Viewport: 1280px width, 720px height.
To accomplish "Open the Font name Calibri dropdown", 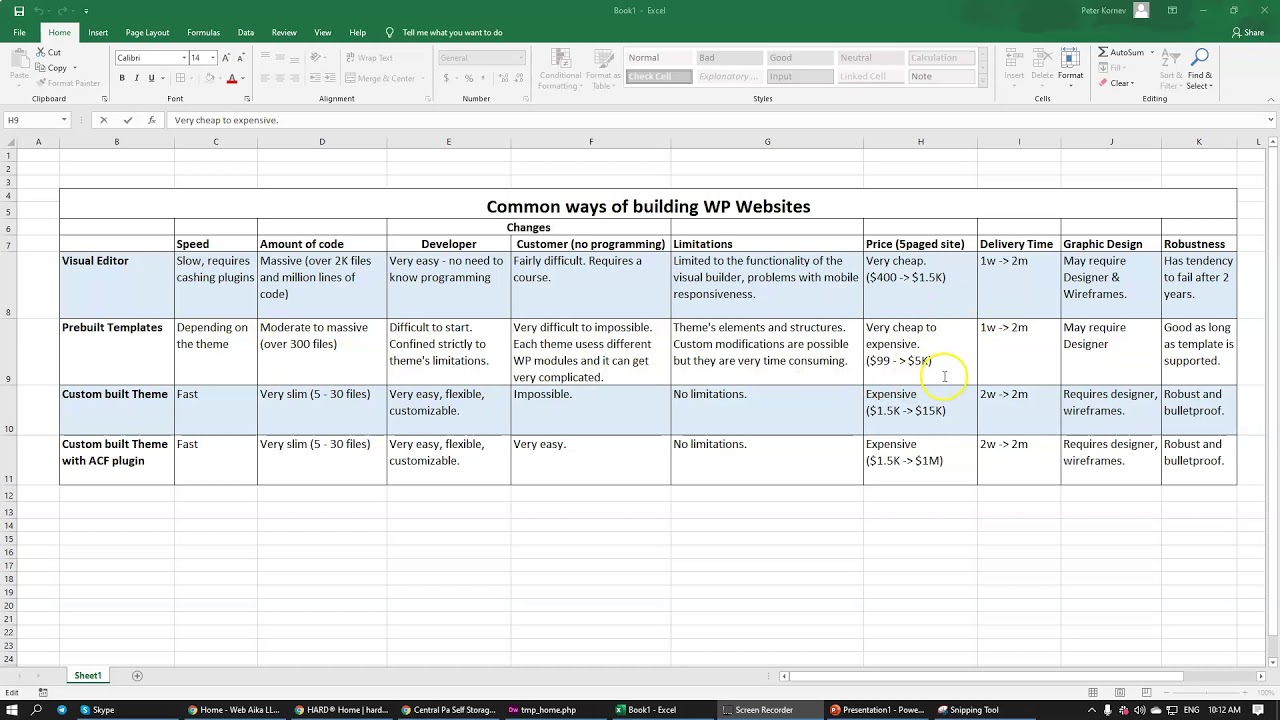I will (x=184, y=58).
